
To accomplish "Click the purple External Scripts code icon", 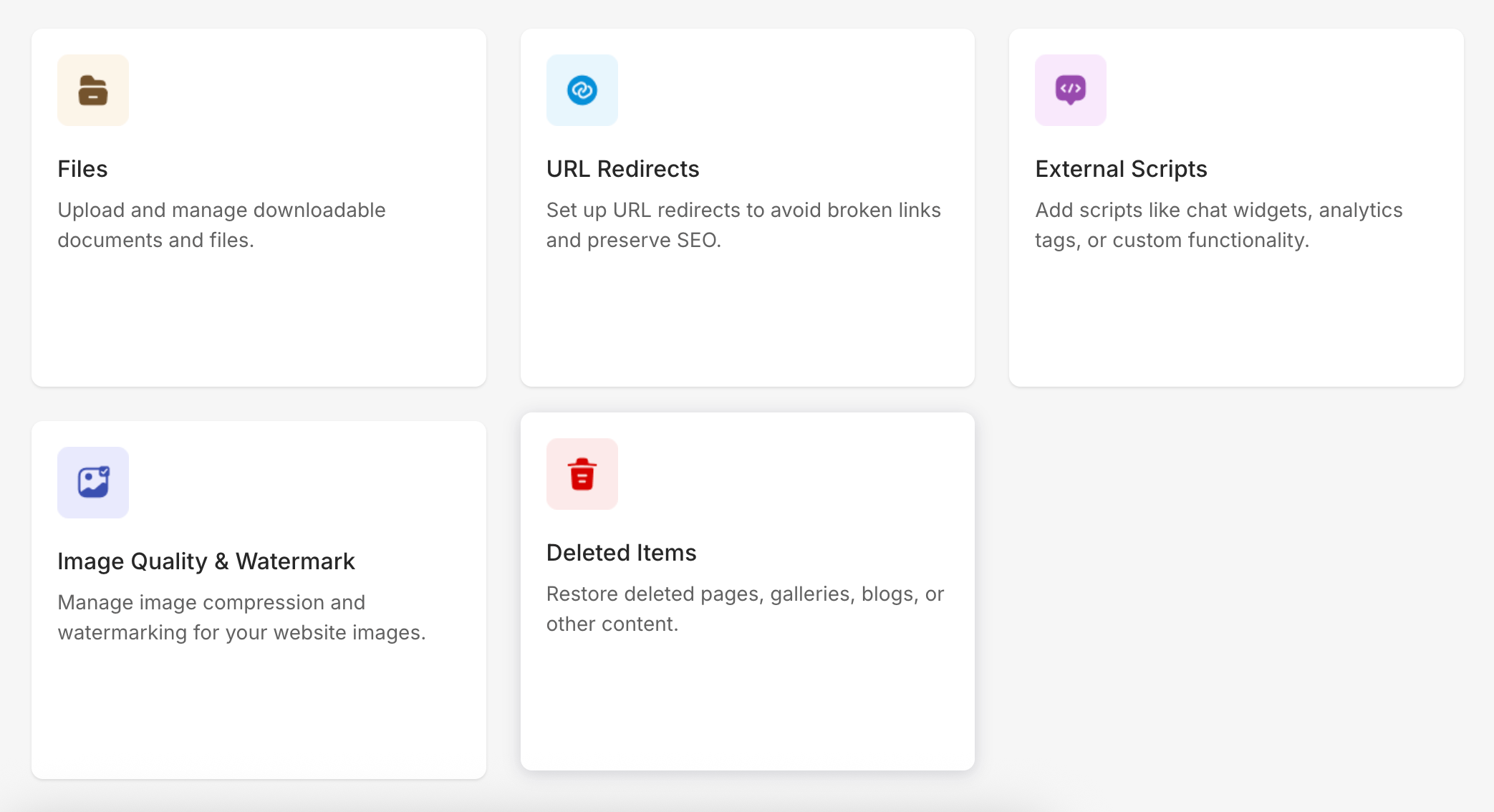I will (1070, 90).
